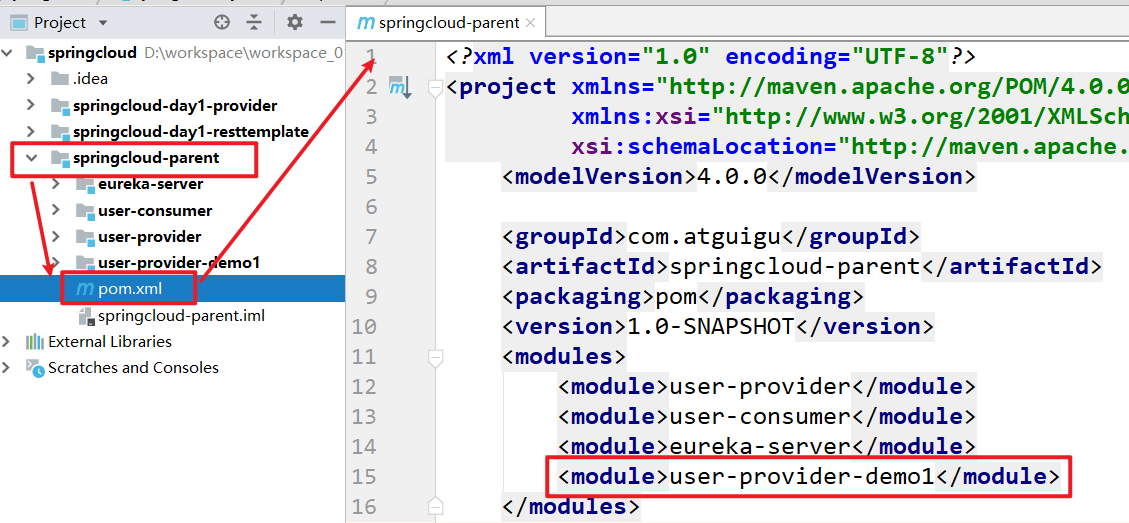Click the External Libraries icon
1129x523 pixels.
coord(35,342)
